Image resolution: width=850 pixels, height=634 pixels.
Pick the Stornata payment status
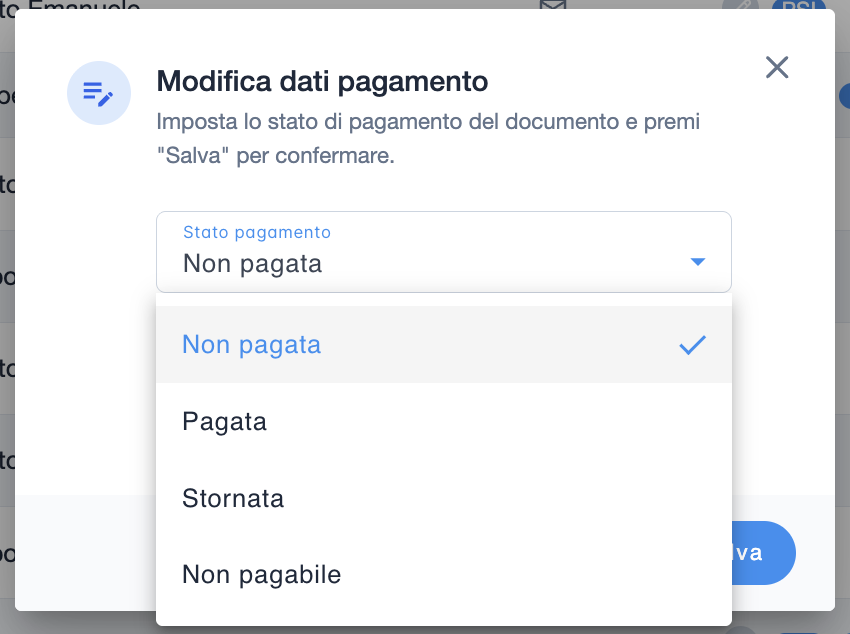coord(233,498)
